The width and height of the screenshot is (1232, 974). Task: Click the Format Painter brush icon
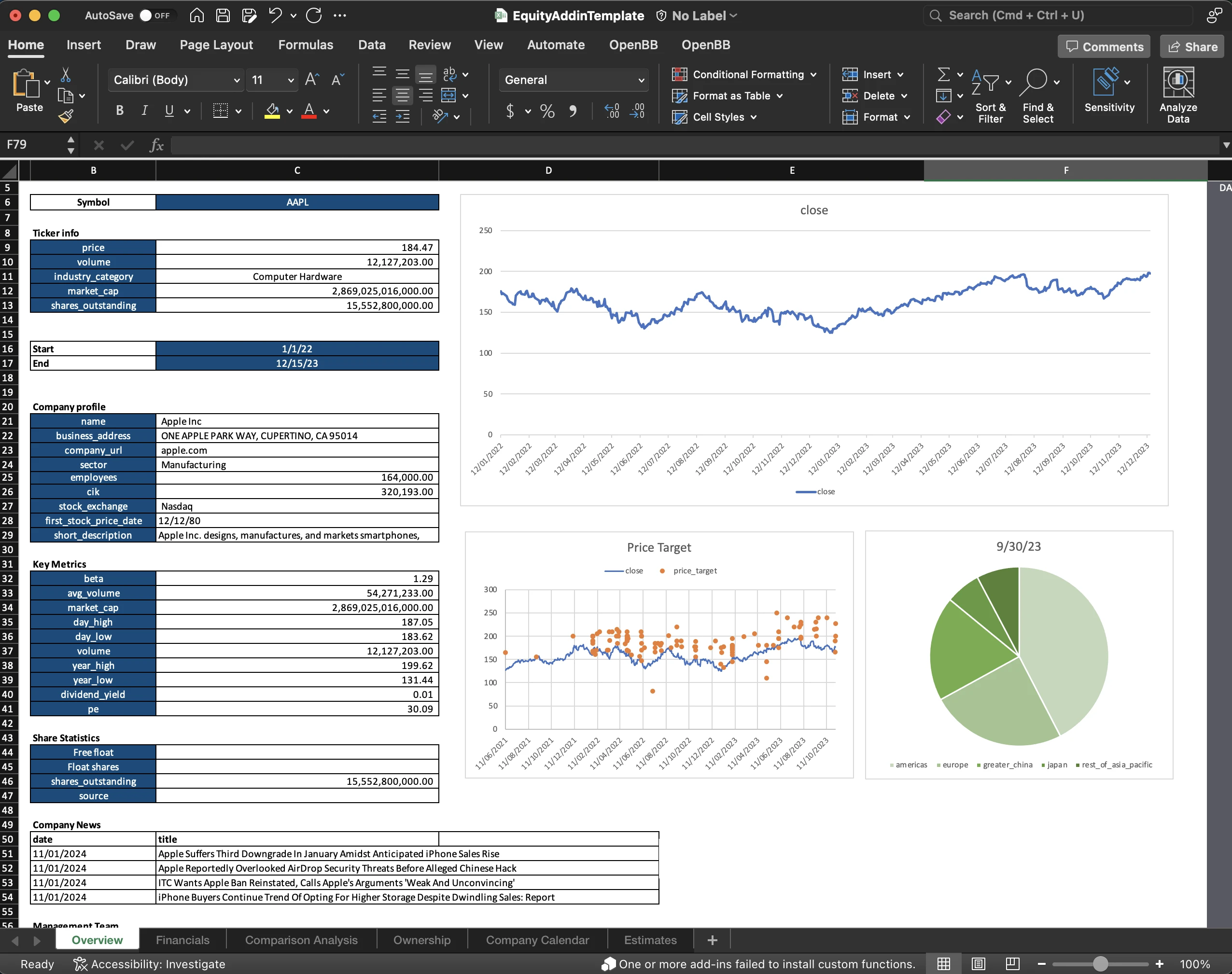click(x=66, y=116)
